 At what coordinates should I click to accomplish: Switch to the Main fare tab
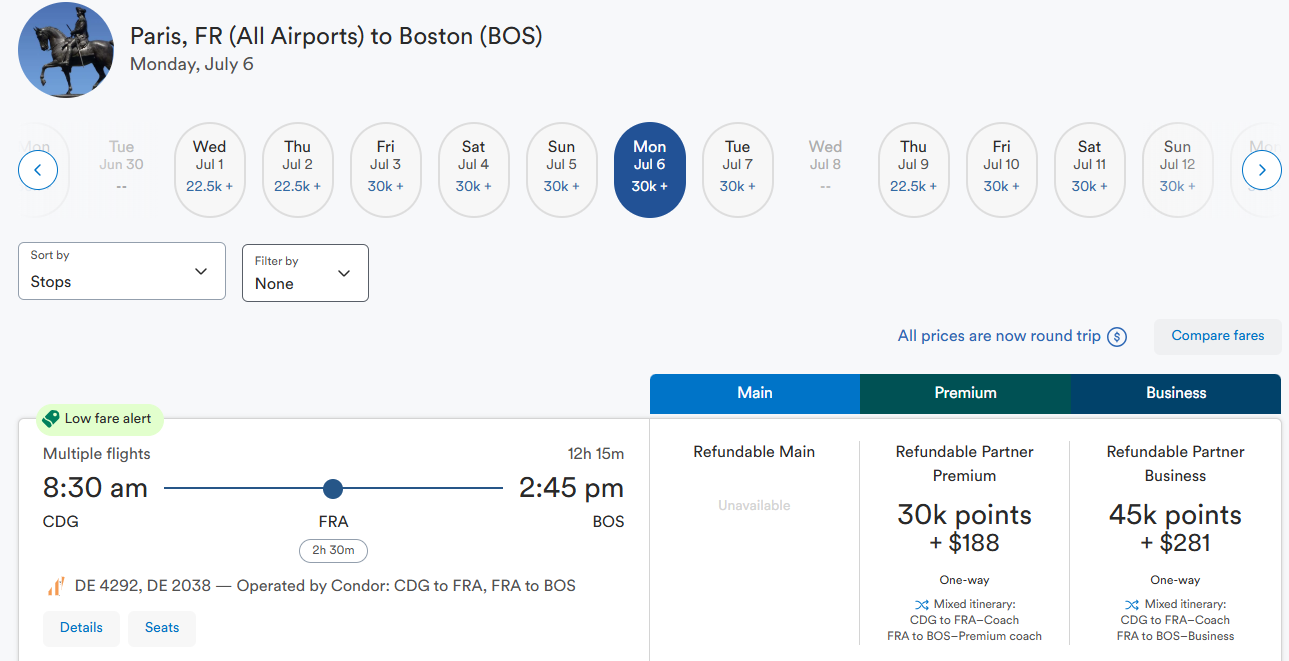[754, 393]
